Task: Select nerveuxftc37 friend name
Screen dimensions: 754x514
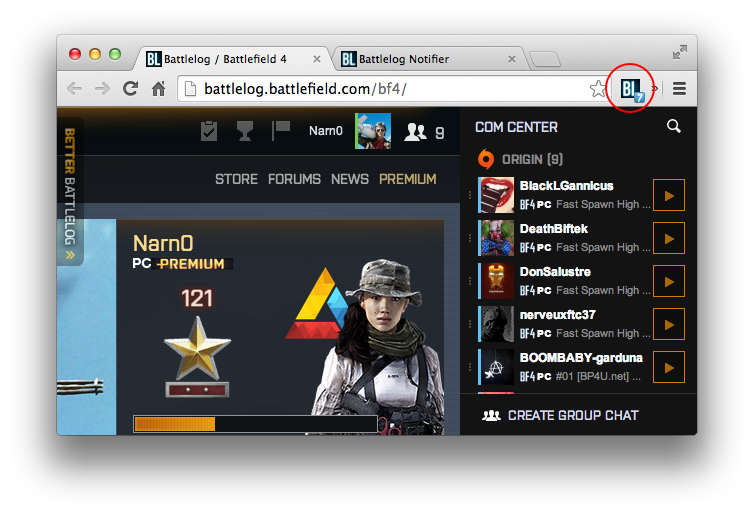Action: (x=557, y=315)
